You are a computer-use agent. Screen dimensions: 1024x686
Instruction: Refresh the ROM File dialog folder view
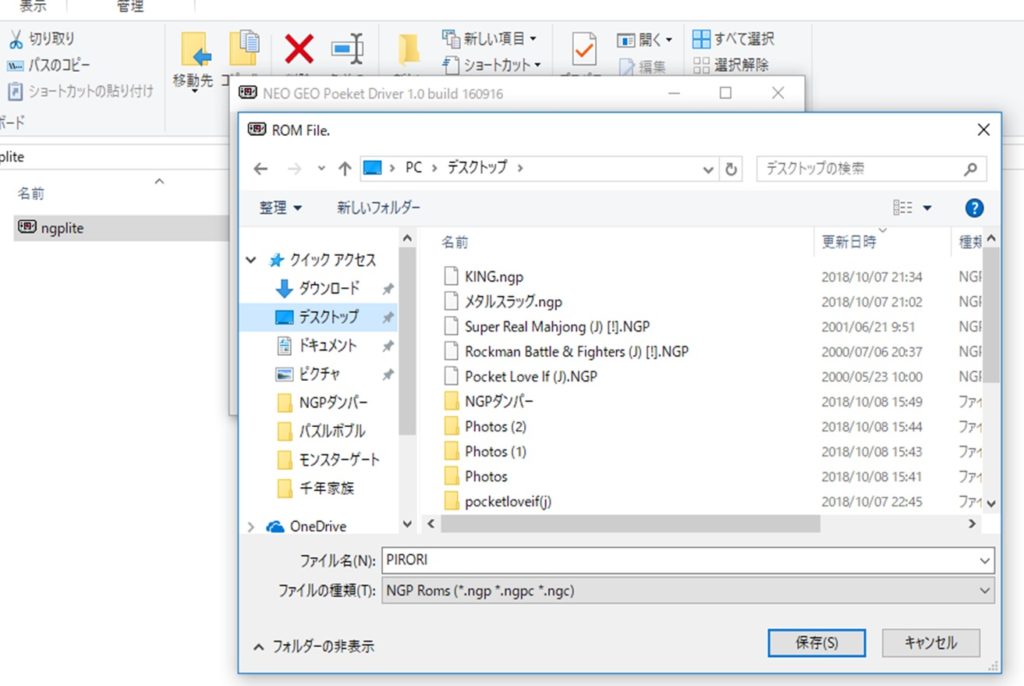point(731,169)
